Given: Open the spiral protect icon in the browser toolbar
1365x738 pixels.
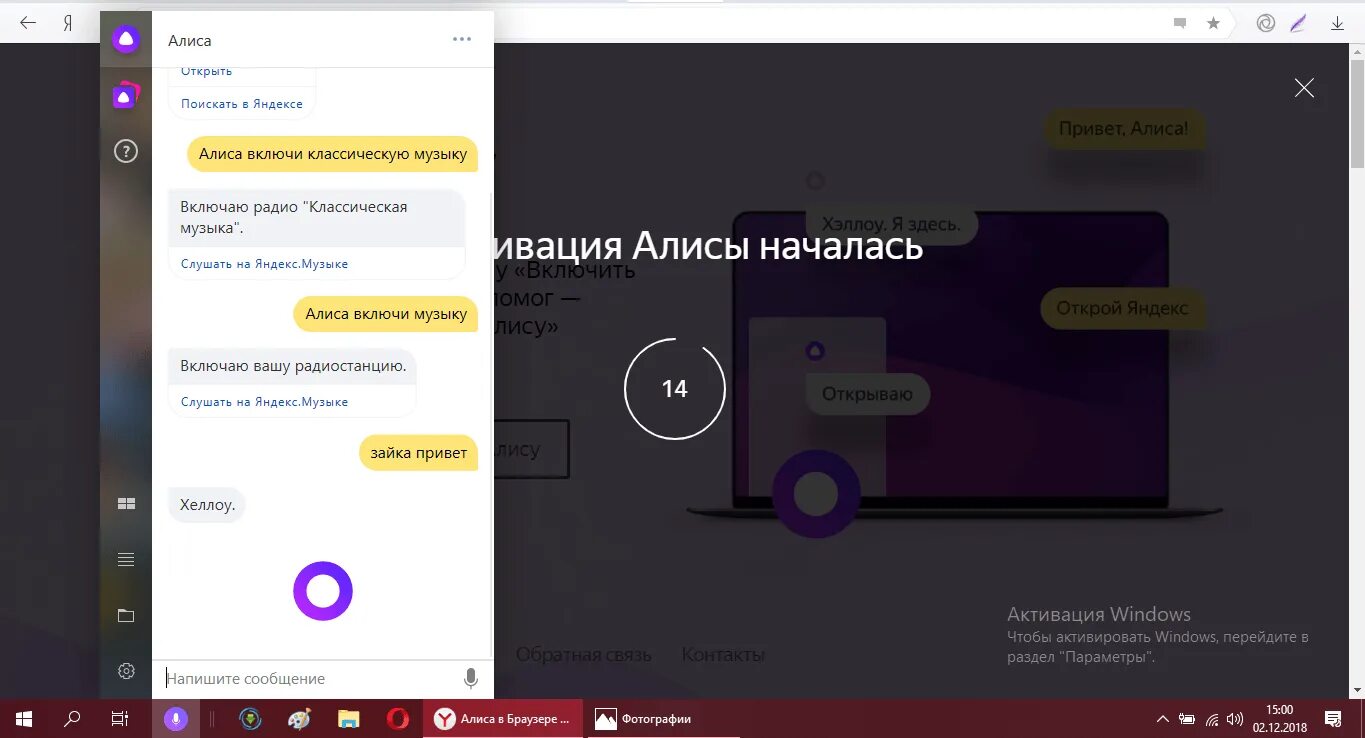Looking at the screenshot, I should [x=1266, y=23].
